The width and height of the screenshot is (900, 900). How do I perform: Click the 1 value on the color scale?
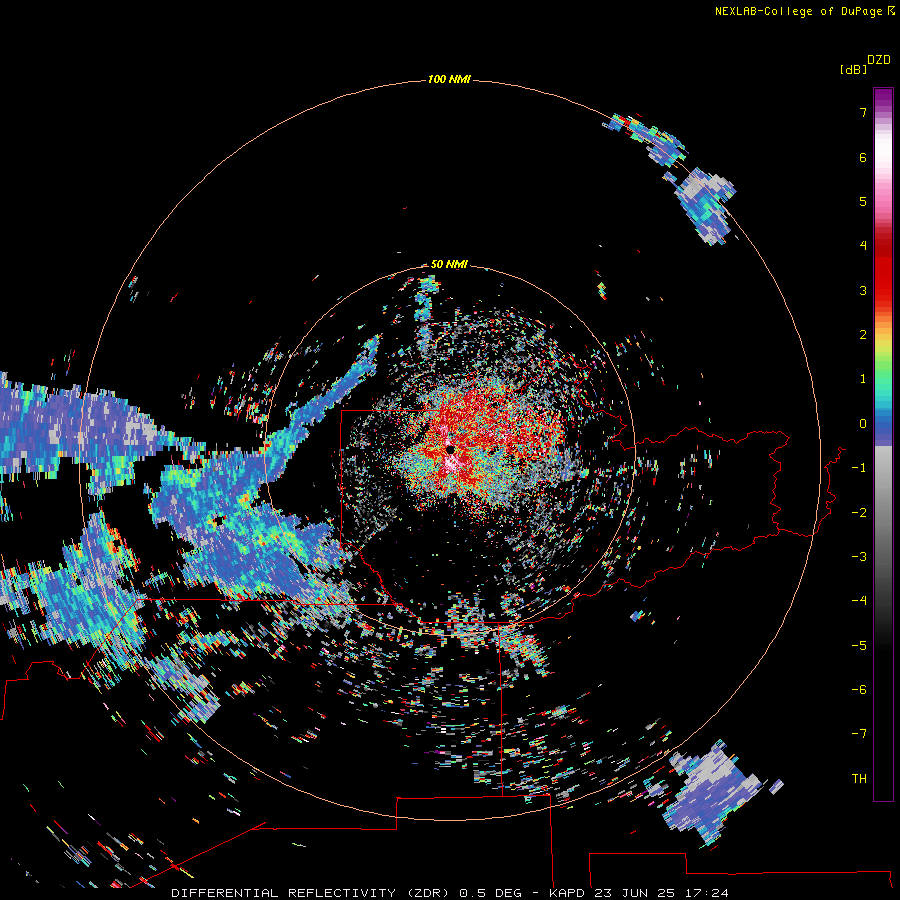point(863,379)
